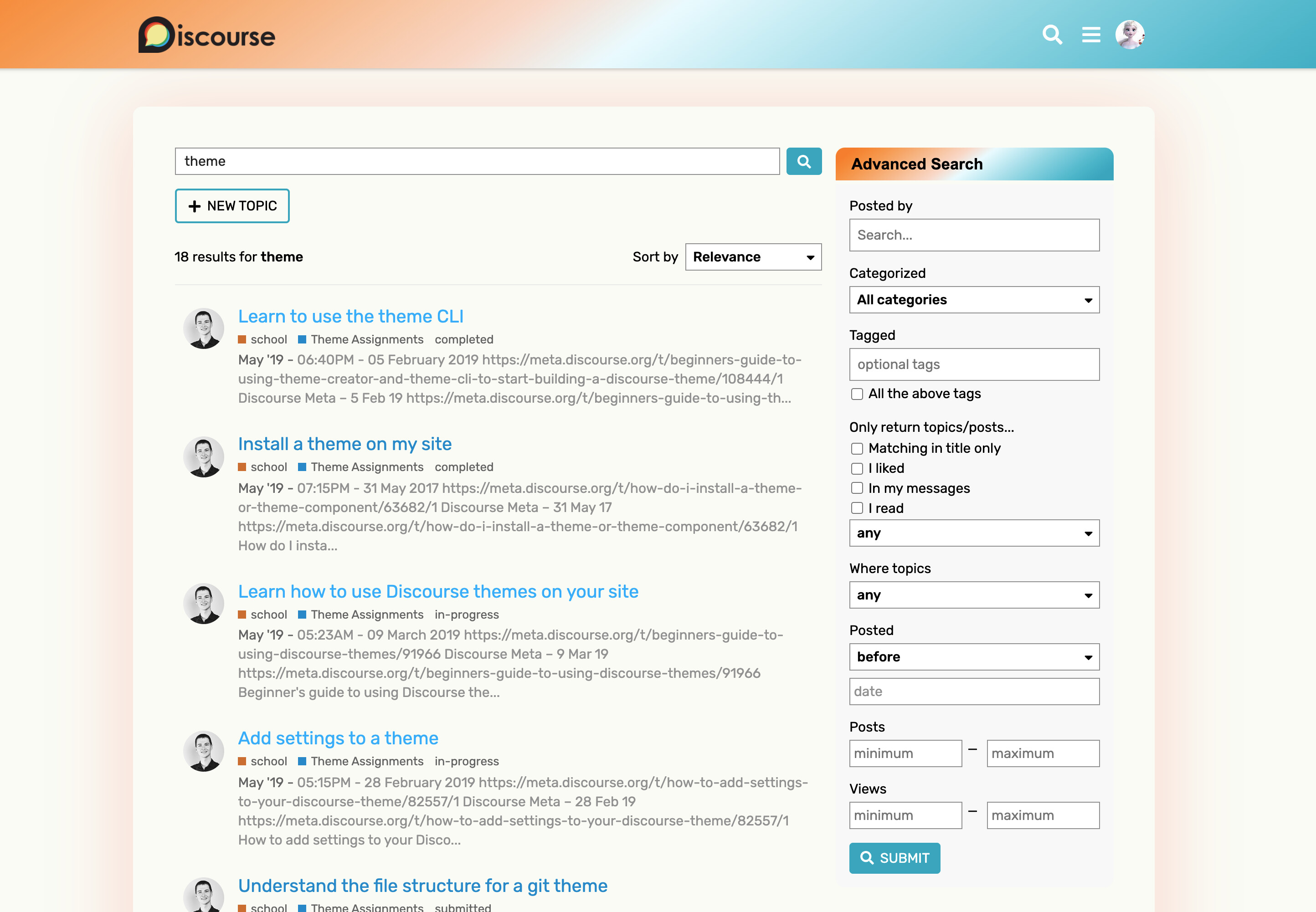Open the header search magnifier icon

(1052, 35)
